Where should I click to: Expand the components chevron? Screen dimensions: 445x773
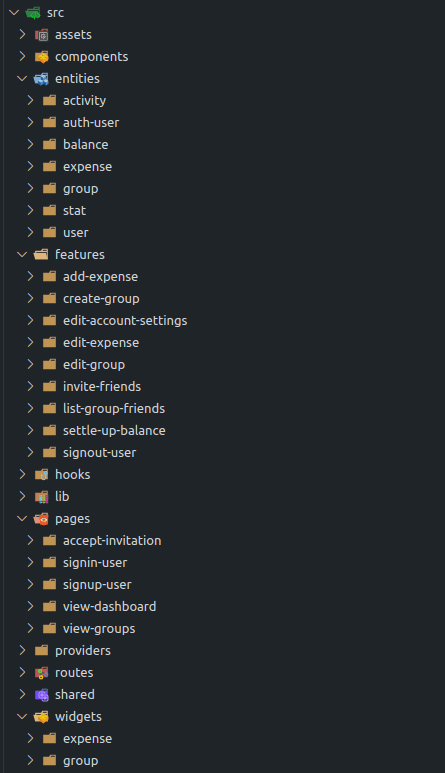[x=22, y=57]
